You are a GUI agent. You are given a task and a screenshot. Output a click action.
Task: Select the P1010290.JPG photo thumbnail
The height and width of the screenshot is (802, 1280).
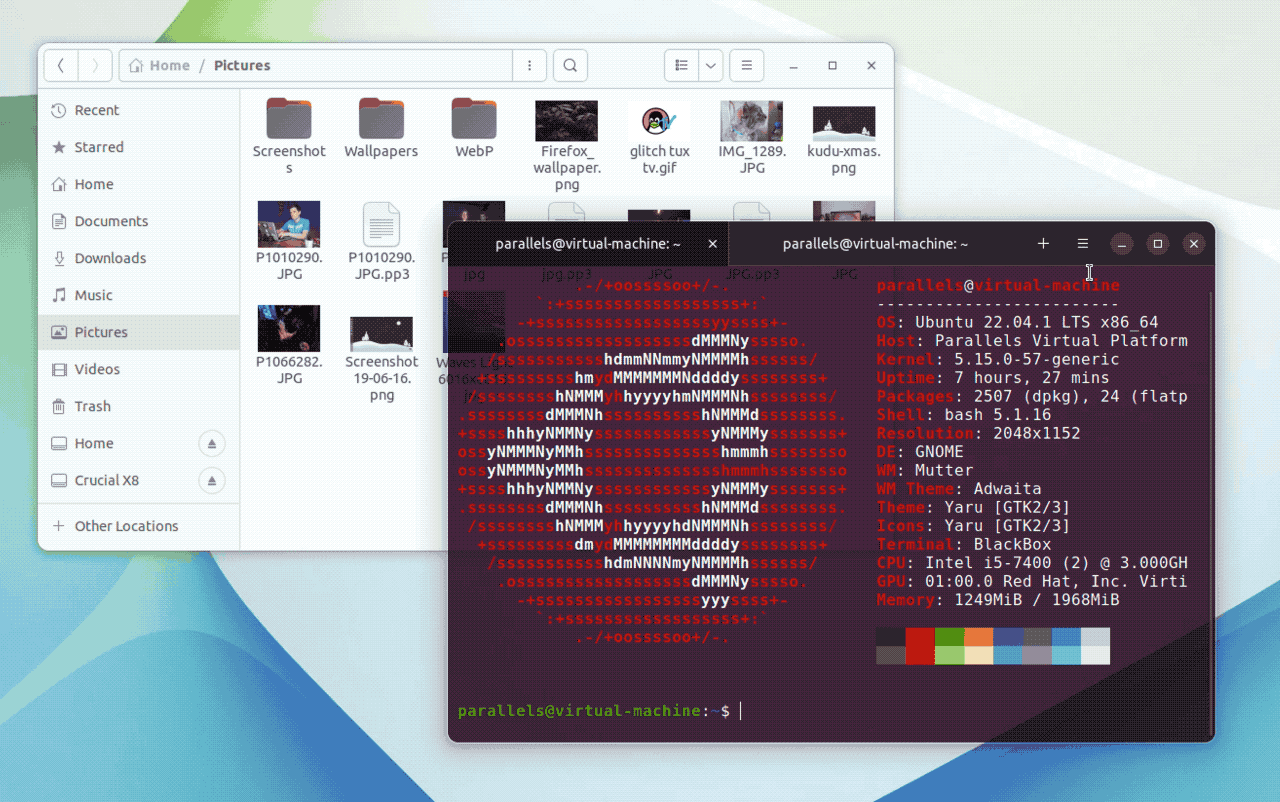click(289, 224)
